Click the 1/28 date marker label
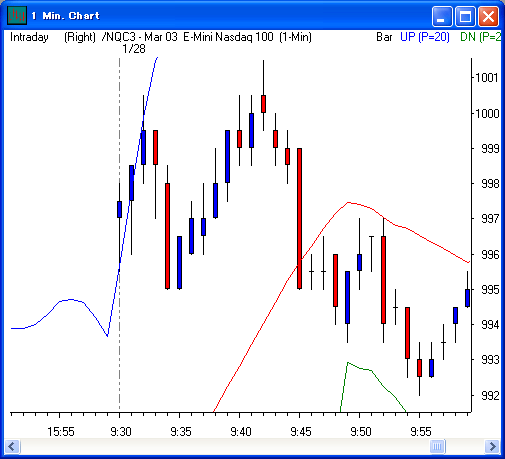This screenshot has width=505, height=459. 134,49
